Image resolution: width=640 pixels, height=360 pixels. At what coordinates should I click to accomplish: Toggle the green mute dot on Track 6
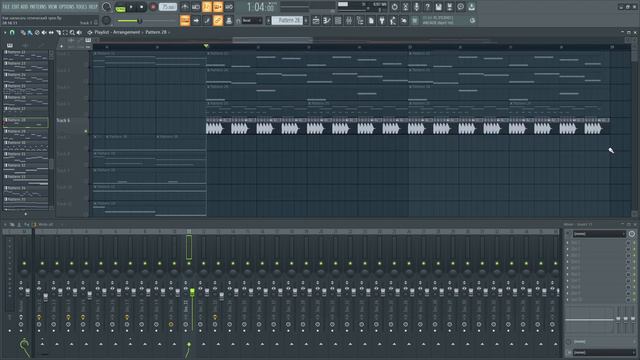pyautogui.click(x=86, y=131)
